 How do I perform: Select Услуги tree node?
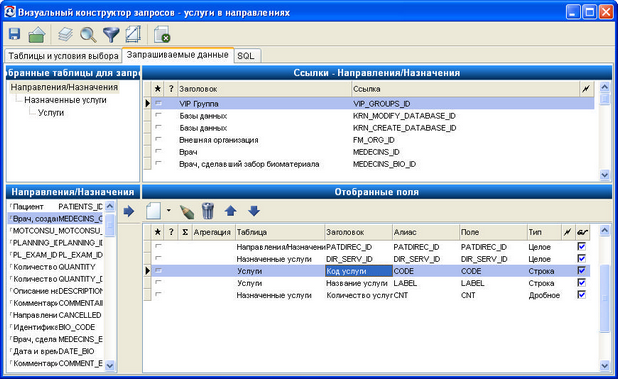pyautogui.click(x=51, y=113)
